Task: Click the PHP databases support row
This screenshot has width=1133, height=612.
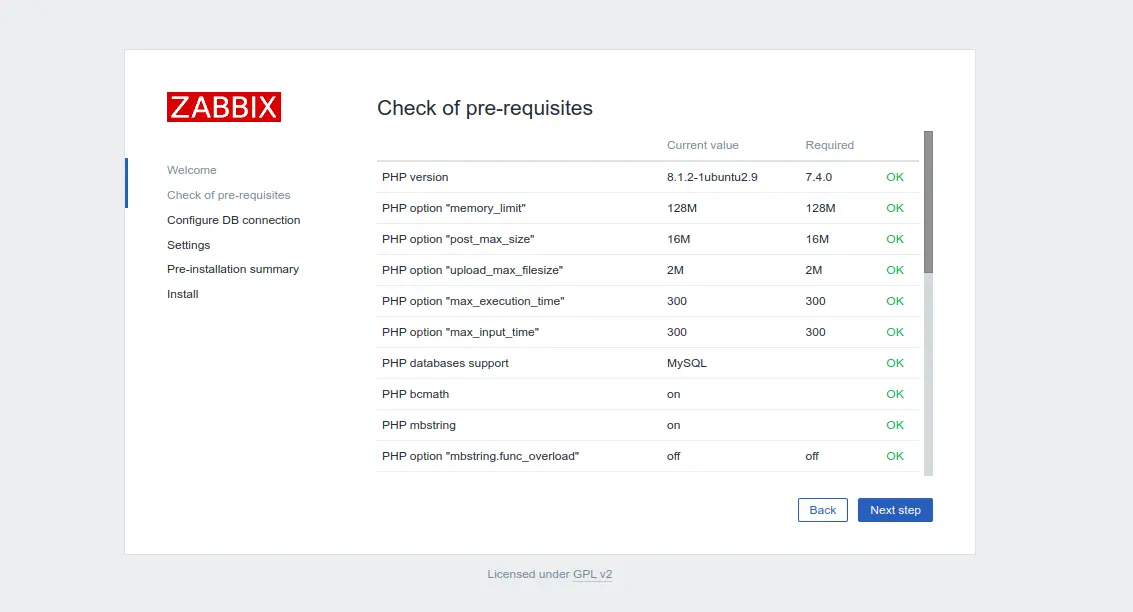Action: click(647, 363)
